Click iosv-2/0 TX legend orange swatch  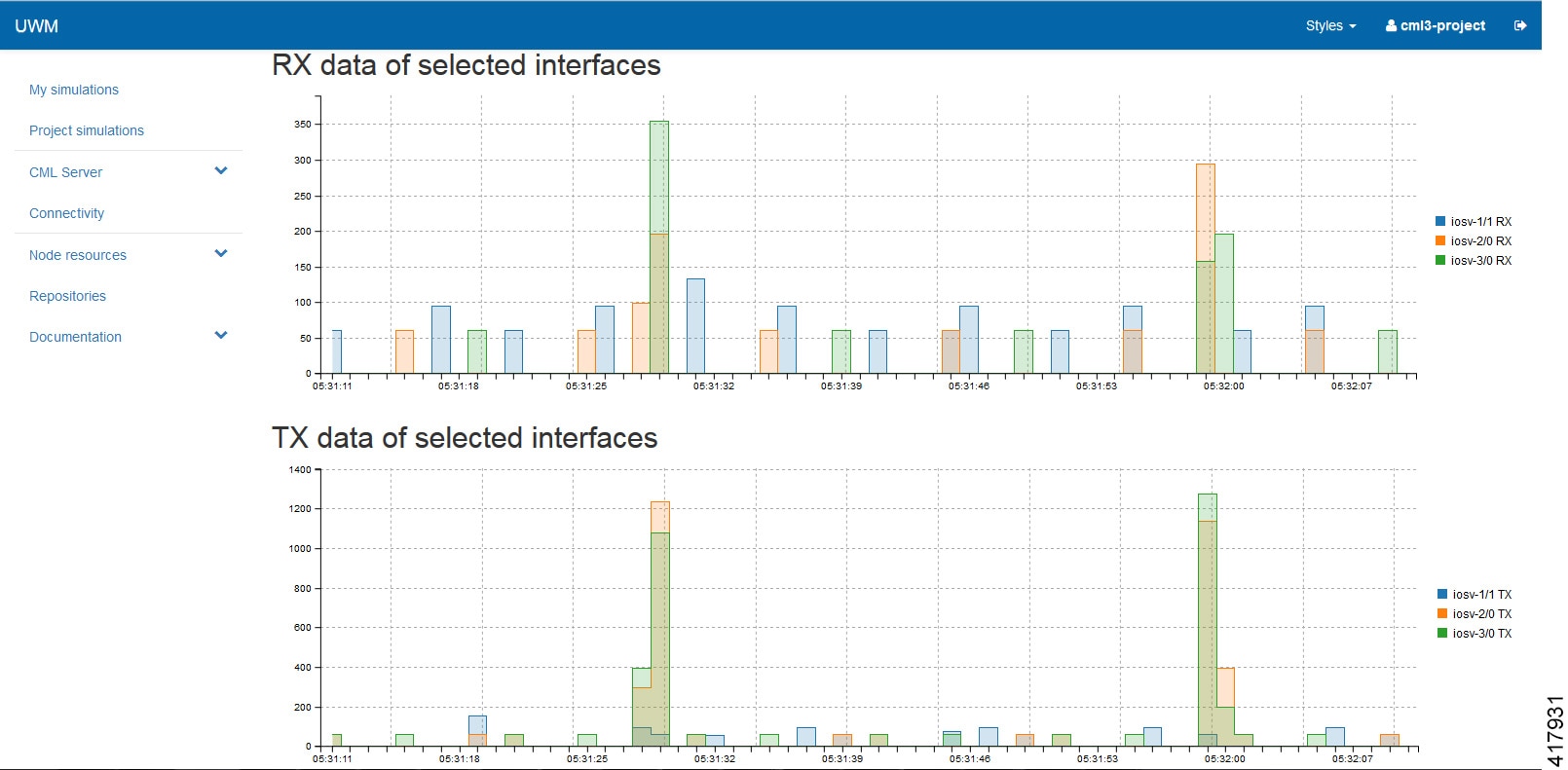[1442, 614]
